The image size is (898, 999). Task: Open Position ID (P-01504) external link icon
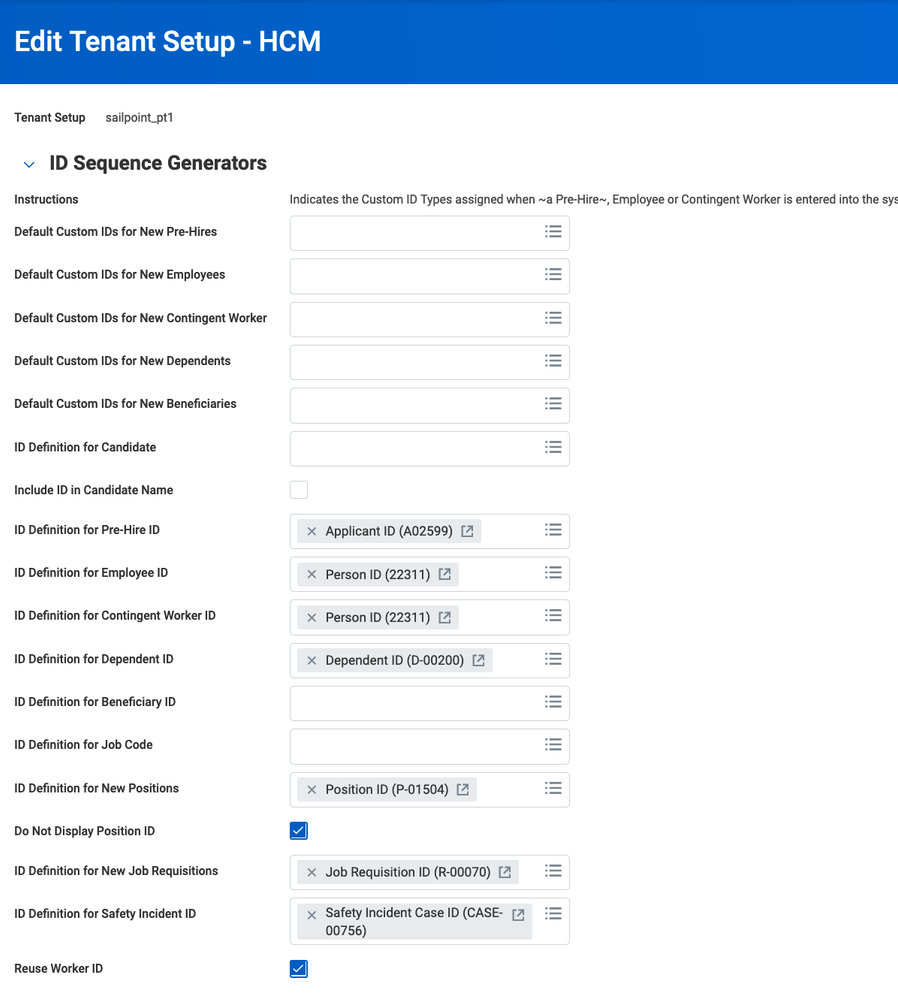(x=462, y=789)
